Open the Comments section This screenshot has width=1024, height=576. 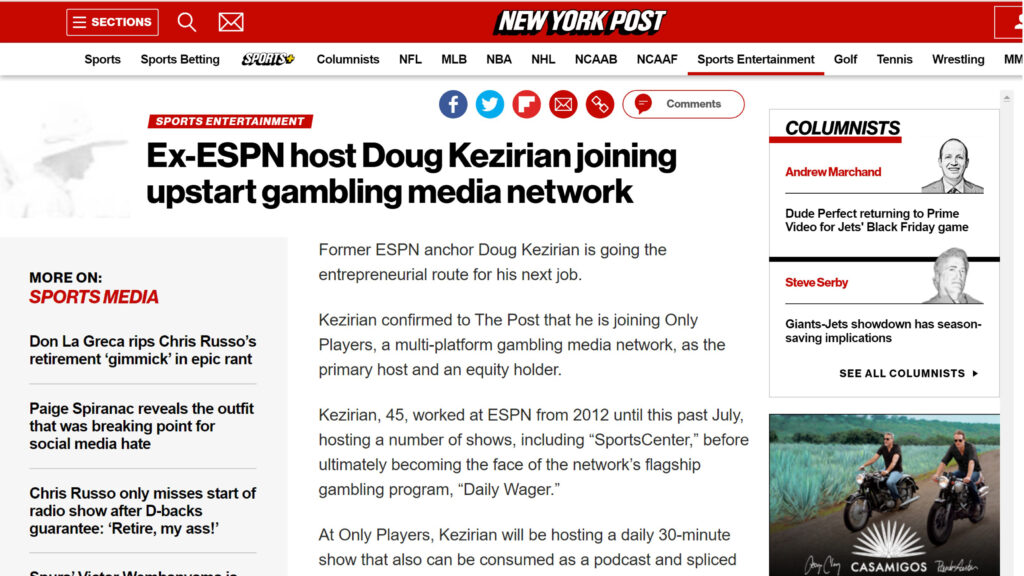pyautogui.click(x=683, y=104)
